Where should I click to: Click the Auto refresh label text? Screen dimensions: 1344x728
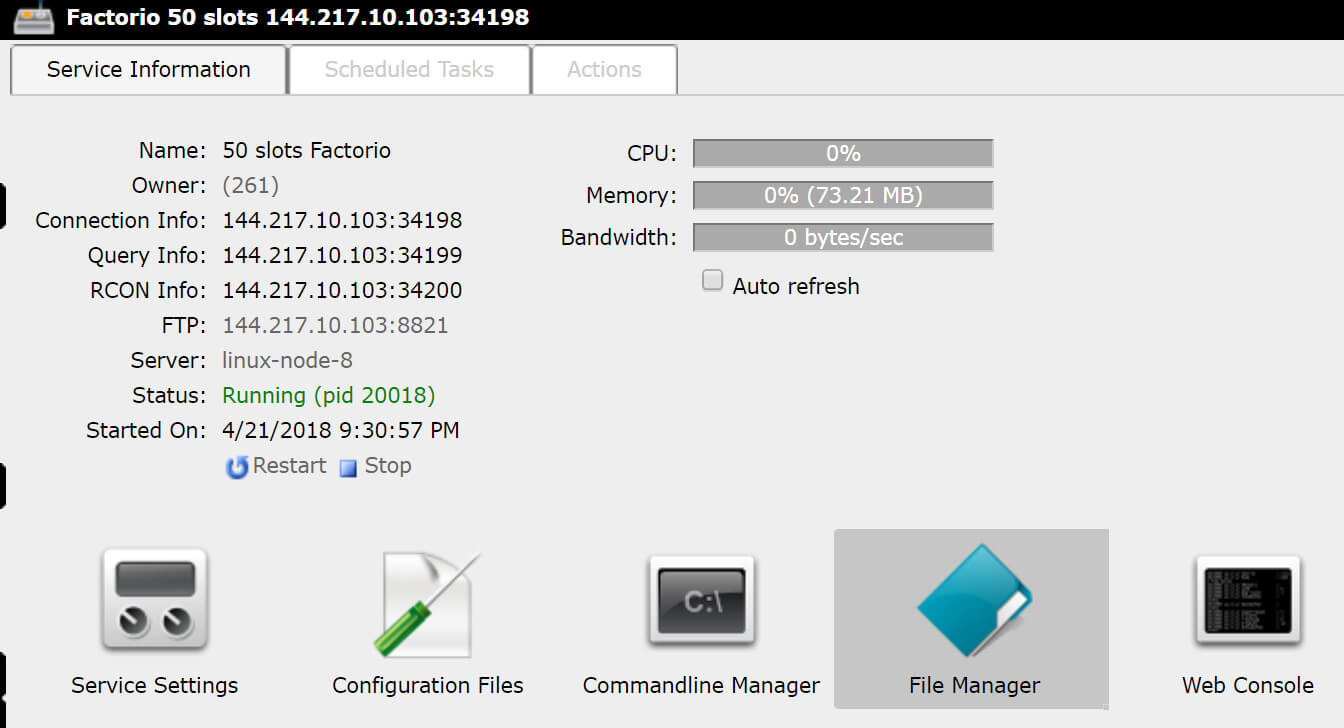click(x=796, y=286)
